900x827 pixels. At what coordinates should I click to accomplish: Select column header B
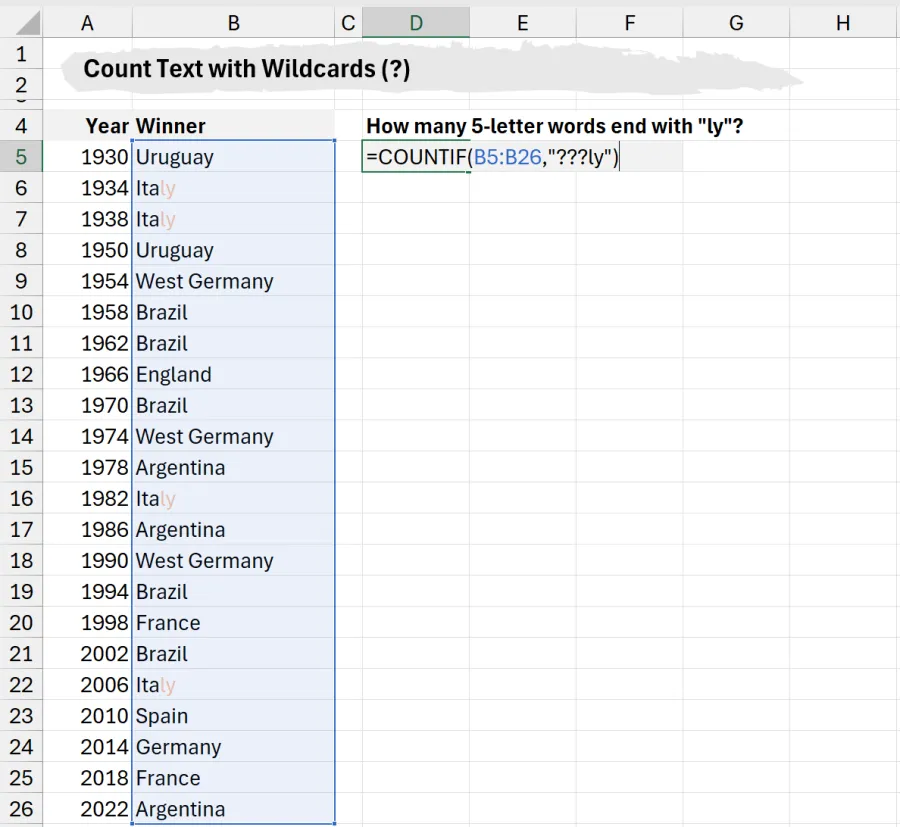pos(232,21)
